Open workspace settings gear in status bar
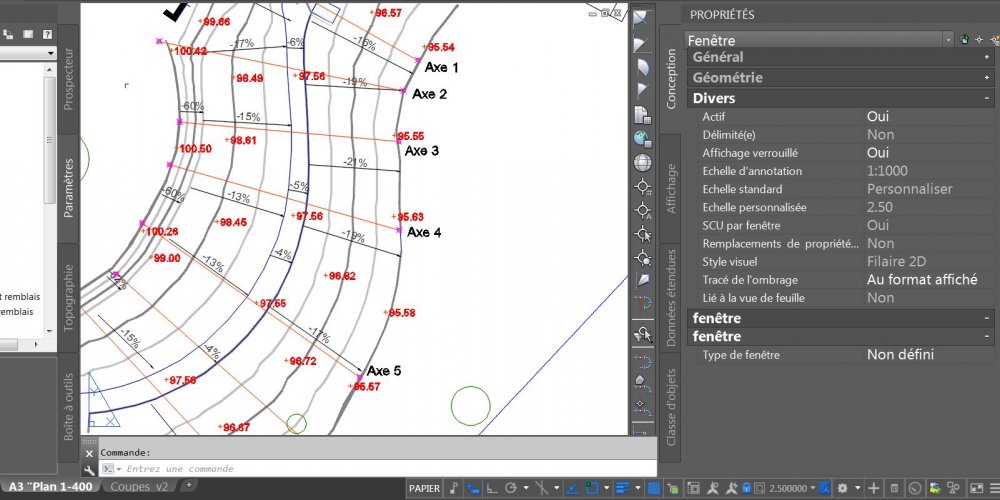The image size is (1000, 500). pos(842,488)
